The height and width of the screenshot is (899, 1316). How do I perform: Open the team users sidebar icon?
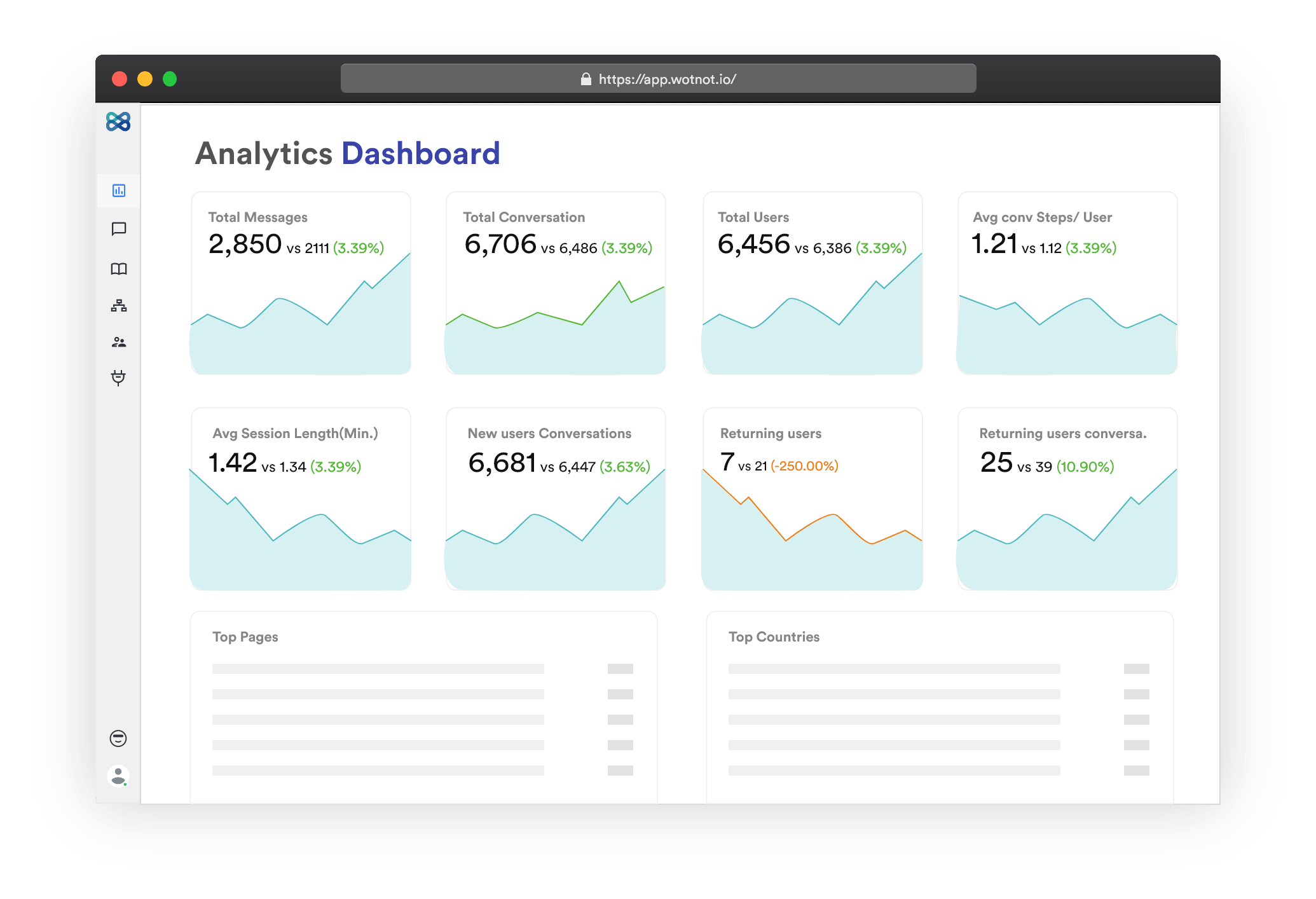point(119,343)
